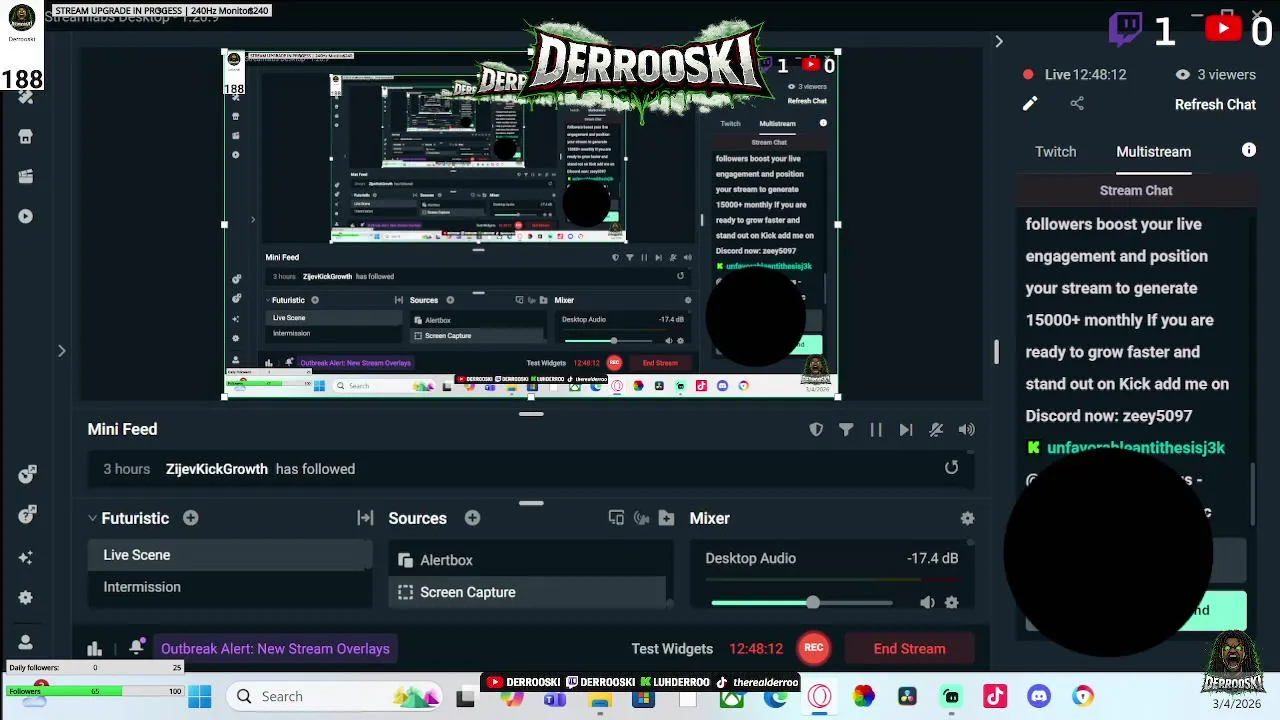Open the sidebar settings gear
The height and width of the screenshot is (720, 1280).
point(26,598)
